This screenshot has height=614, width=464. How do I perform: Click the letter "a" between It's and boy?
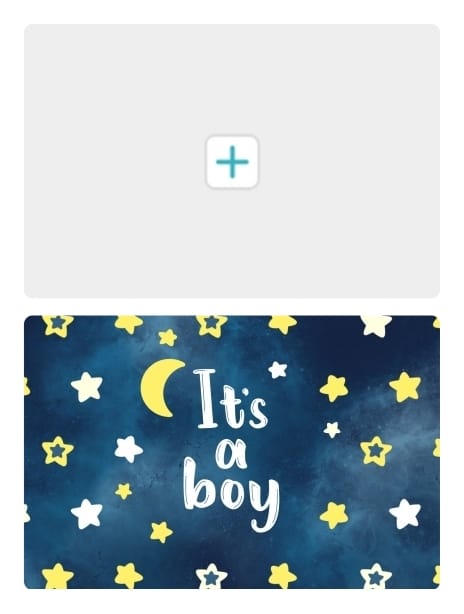(x=231, y=453)
